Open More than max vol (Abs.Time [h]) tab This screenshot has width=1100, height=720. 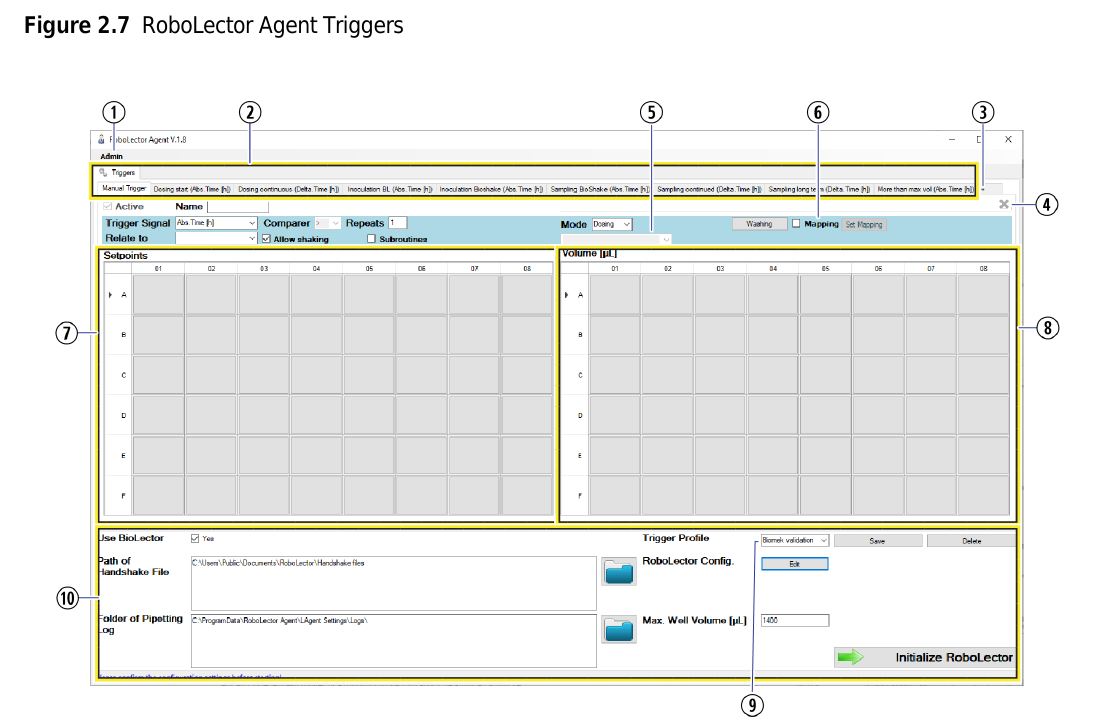925,189
